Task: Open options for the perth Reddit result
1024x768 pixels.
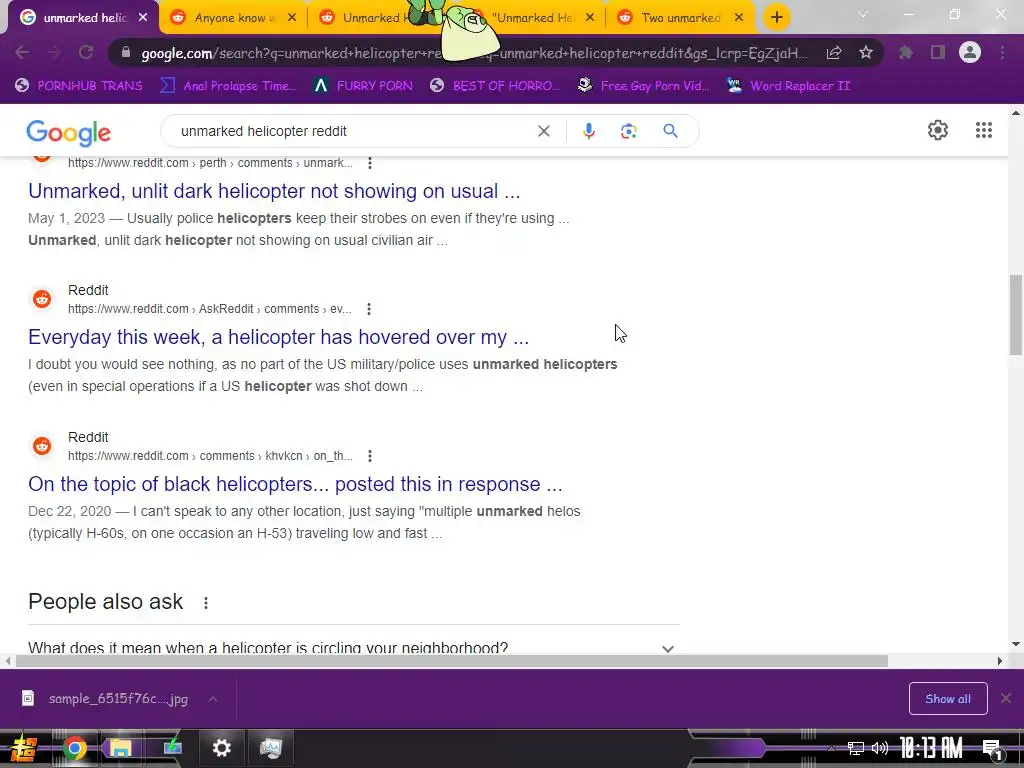Action: point(370,163)
